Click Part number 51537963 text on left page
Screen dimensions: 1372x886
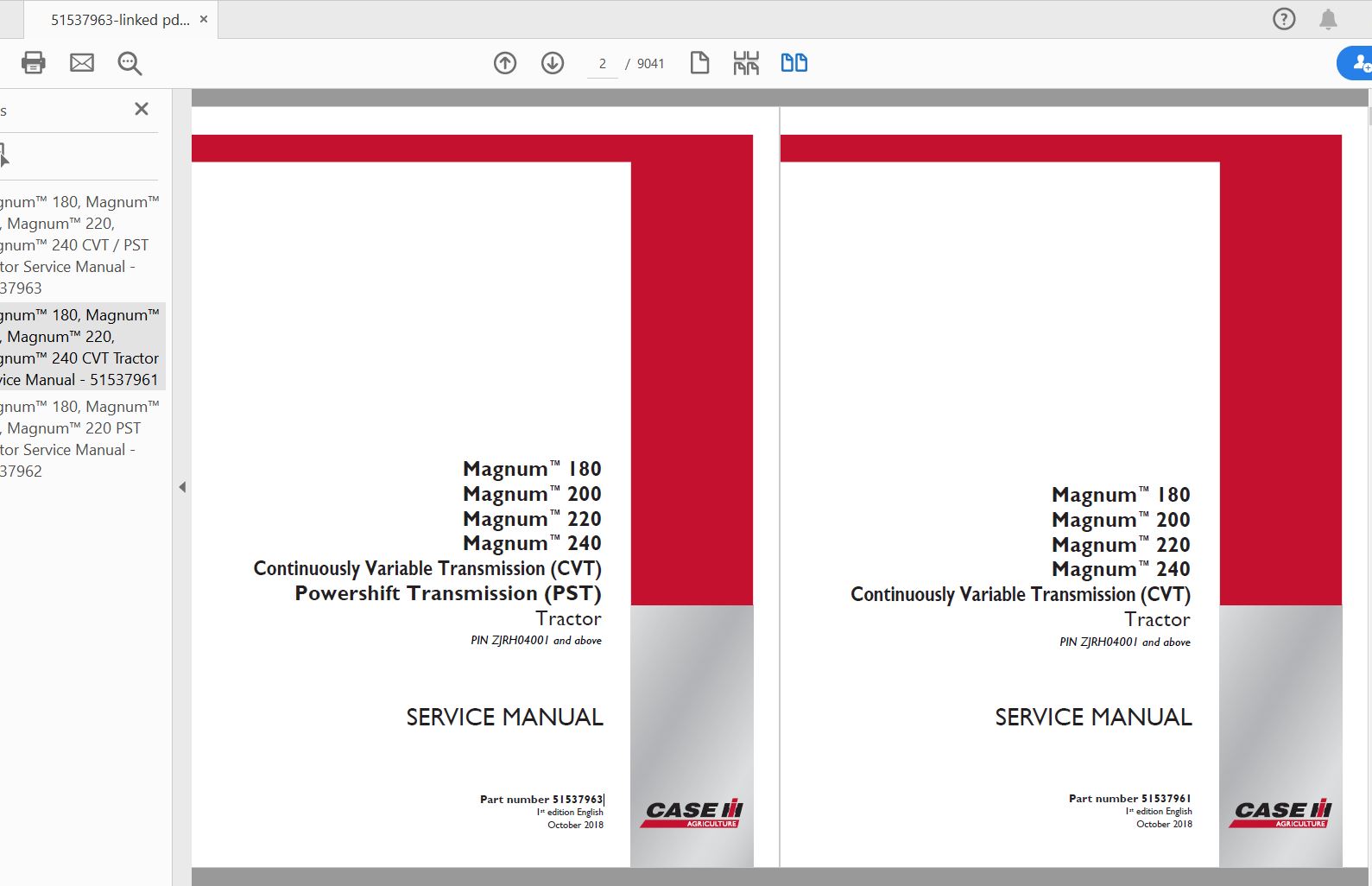coord(541,800)
